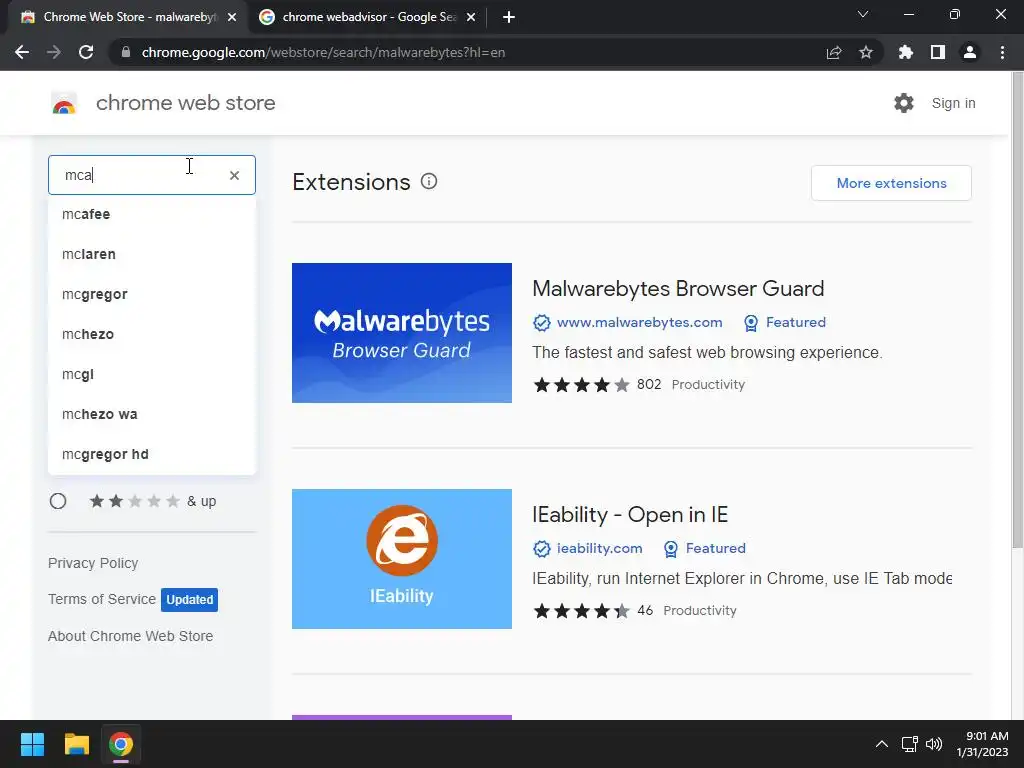The width and height of the screenshot is (1024, 768).
Task: Open the www.malwarebytes.com publisher link
Action: point(639,322)
